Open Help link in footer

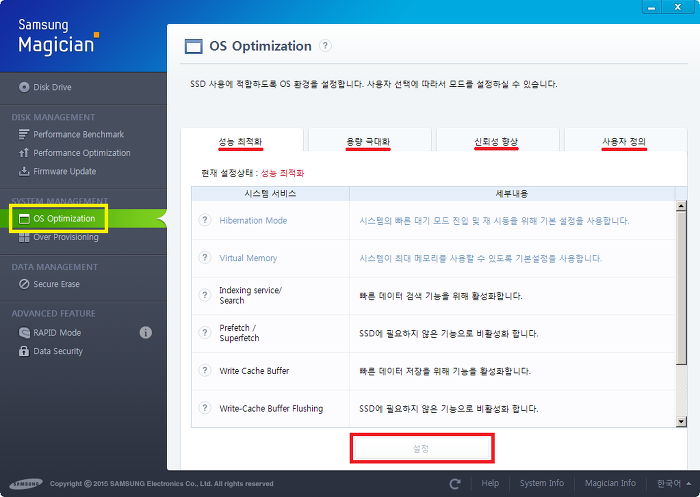tap(490, 483)
